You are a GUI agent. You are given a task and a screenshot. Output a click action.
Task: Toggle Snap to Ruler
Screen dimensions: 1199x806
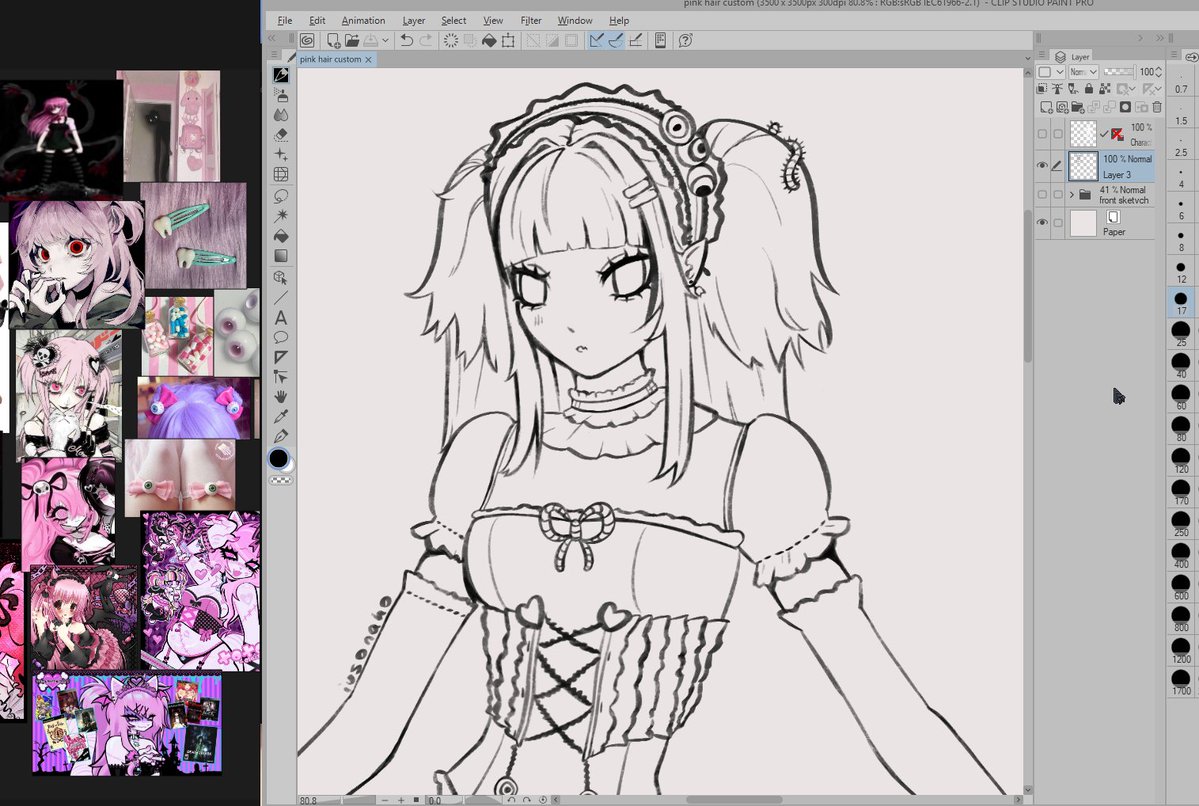click(596, 41)
